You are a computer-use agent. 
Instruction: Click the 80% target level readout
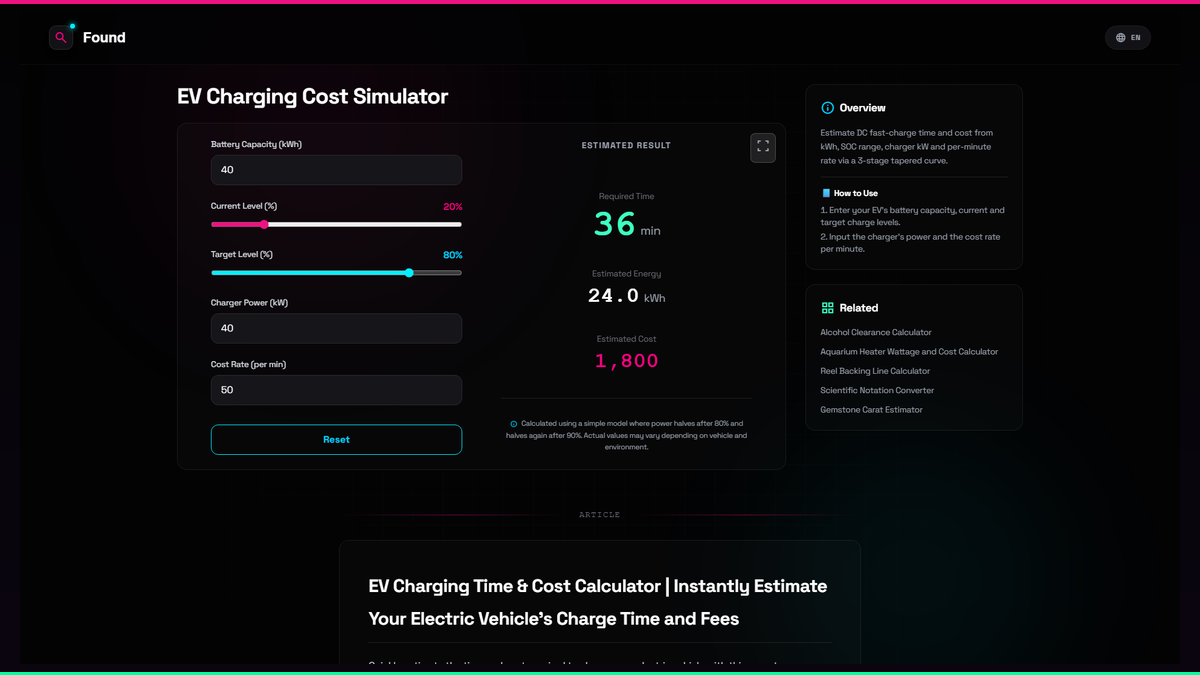click(452, 255)
